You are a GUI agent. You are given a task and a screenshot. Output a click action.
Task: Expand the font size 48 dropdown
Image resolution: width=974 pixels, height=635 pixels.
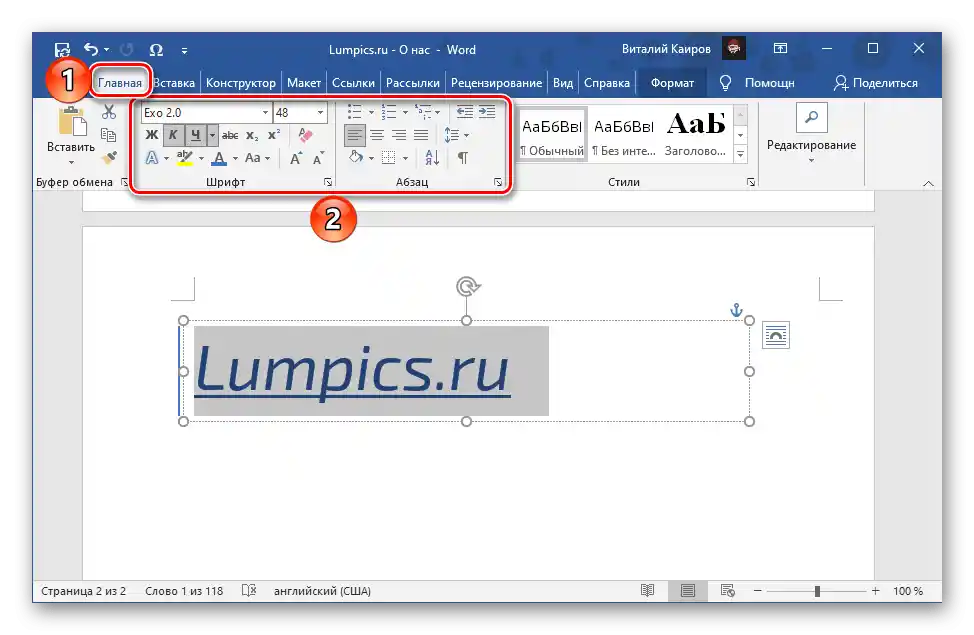point(321,112)
